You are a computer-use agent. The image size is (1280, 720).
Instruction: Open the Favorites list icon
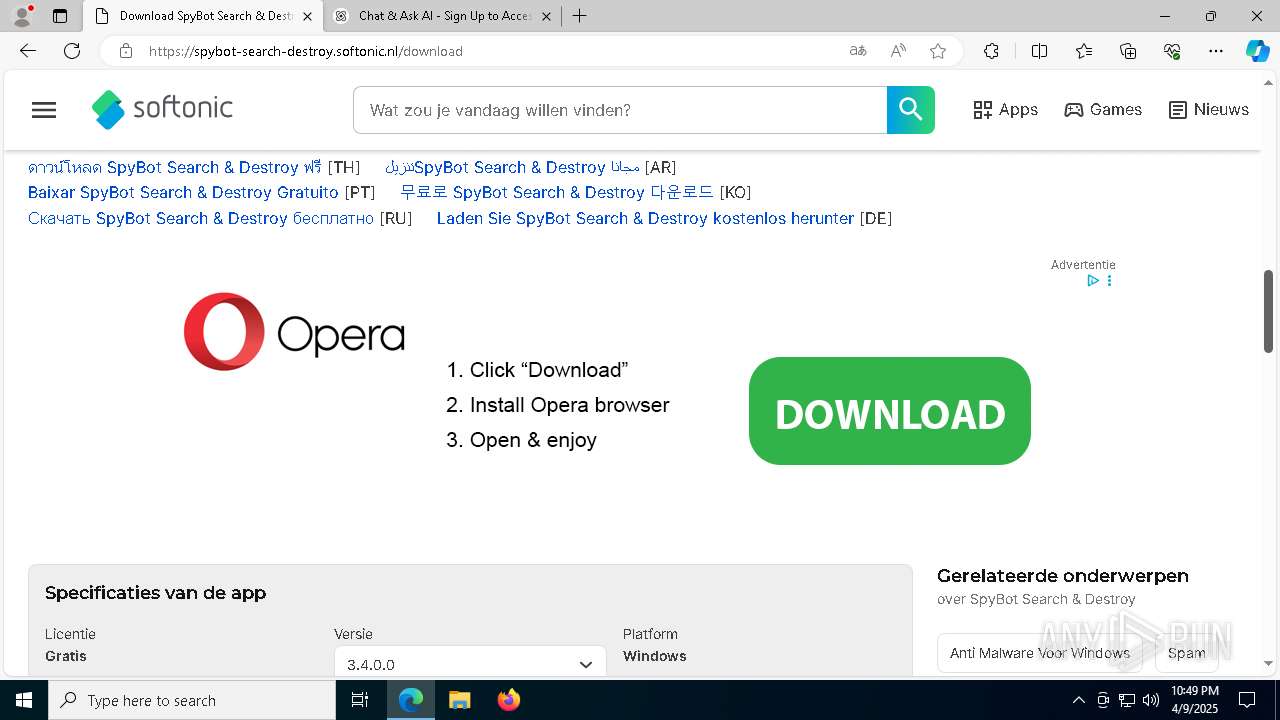[1084, 51]
